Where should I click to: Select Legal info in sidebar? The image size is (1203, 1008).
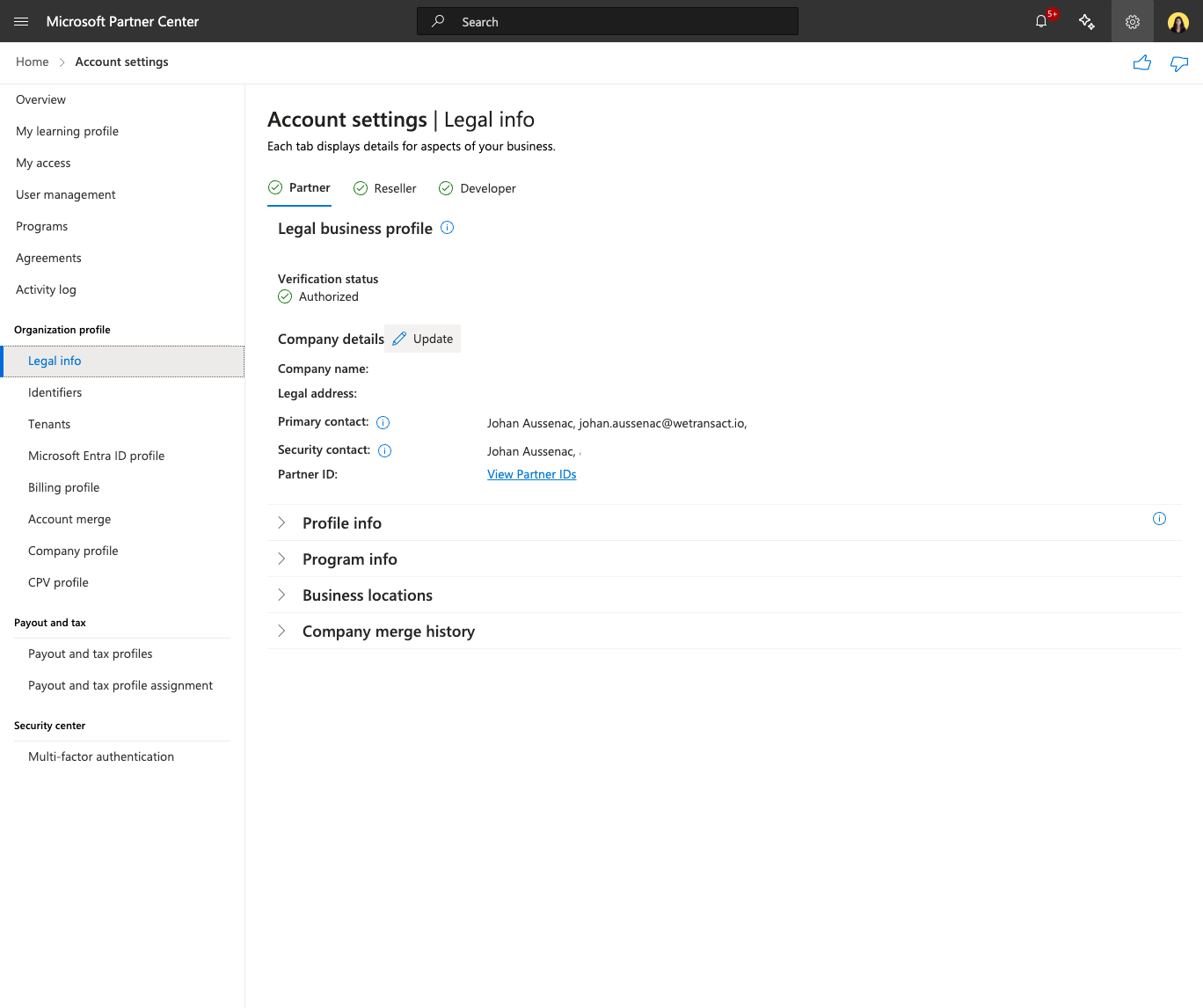(122, 361)
